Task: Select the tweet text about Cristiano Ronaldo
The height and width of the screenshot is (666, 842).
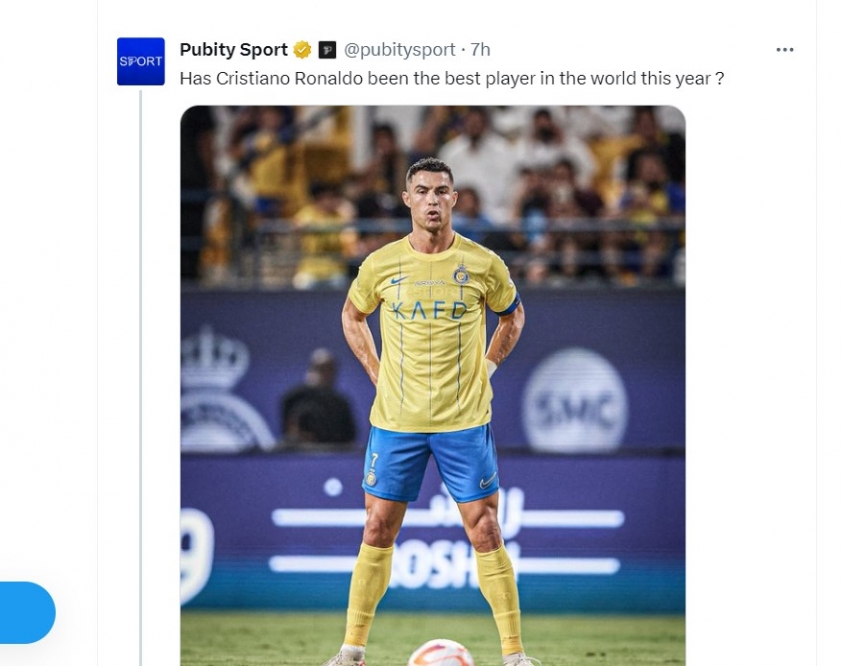Action: coord(452,79)
